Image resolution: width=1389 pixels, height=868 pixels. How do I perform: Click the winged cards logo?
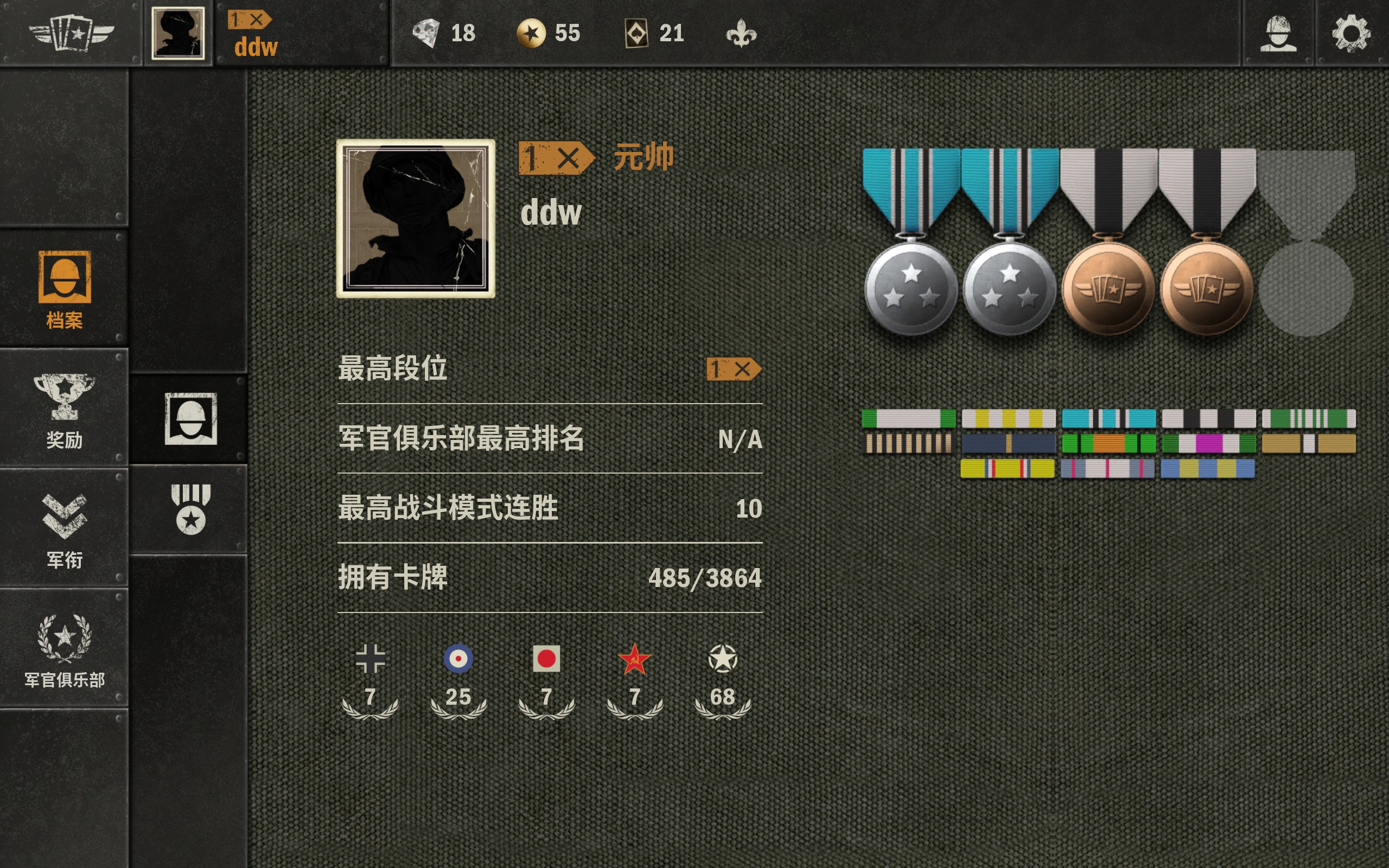(x=71, y=32)
